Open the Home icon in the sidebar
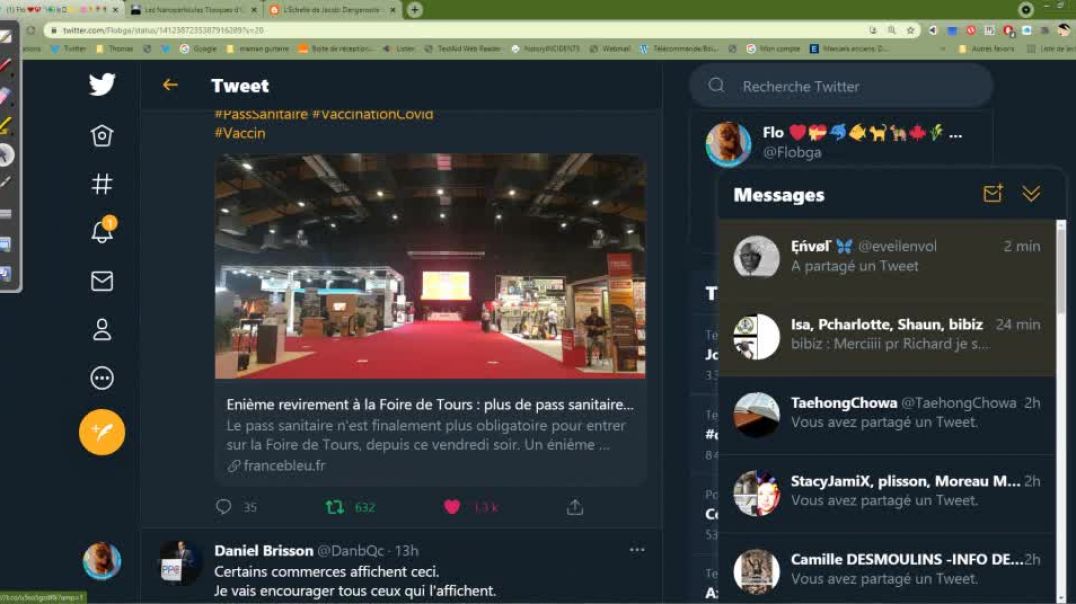The image size is (1076, 604). pos(102,135)
